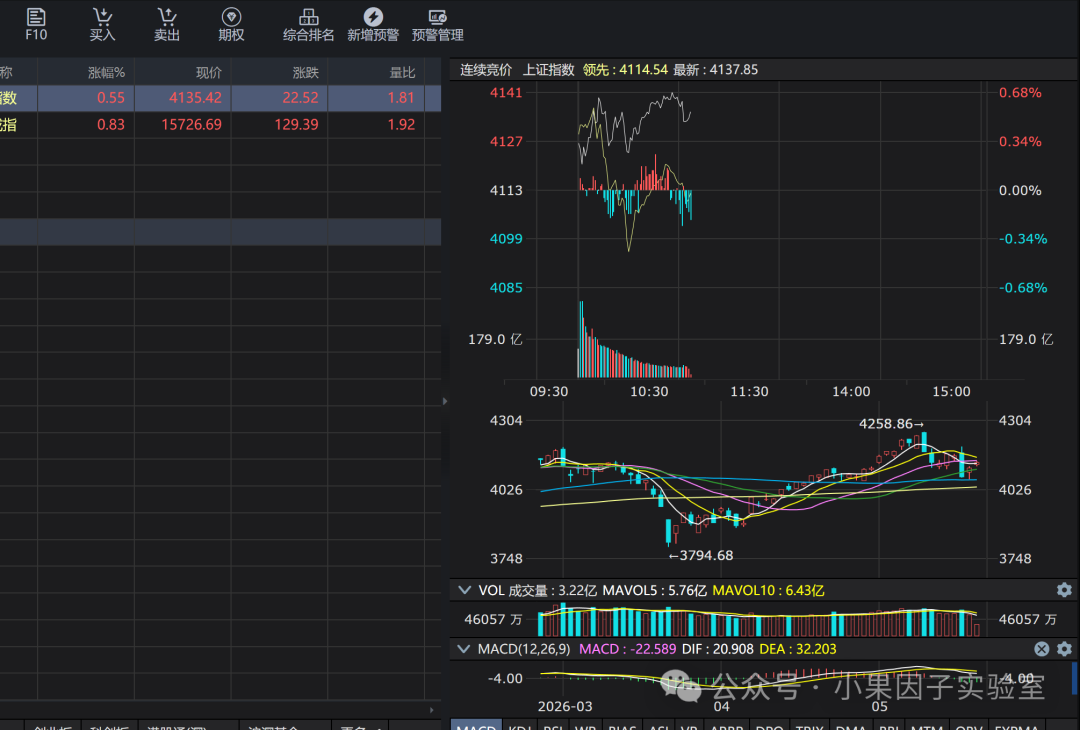This screenshot has height=730, width=1080.
Task: Click the 1.81 volume ratio cell
Action: coord(401,98)
